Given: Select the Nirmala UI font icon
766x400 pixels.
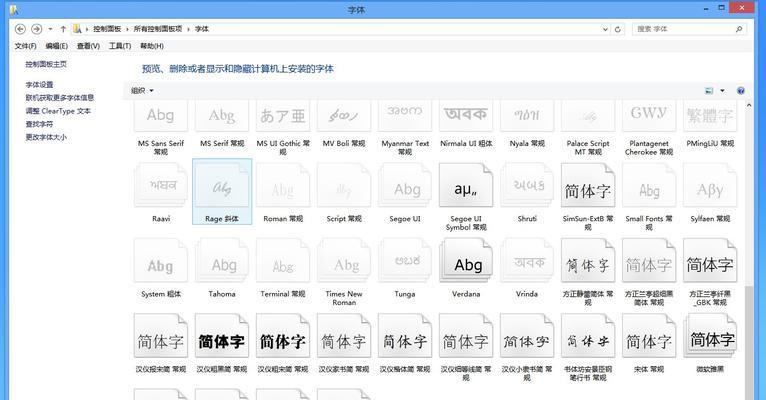Looking at the screenshot, I should pos(466,116).
